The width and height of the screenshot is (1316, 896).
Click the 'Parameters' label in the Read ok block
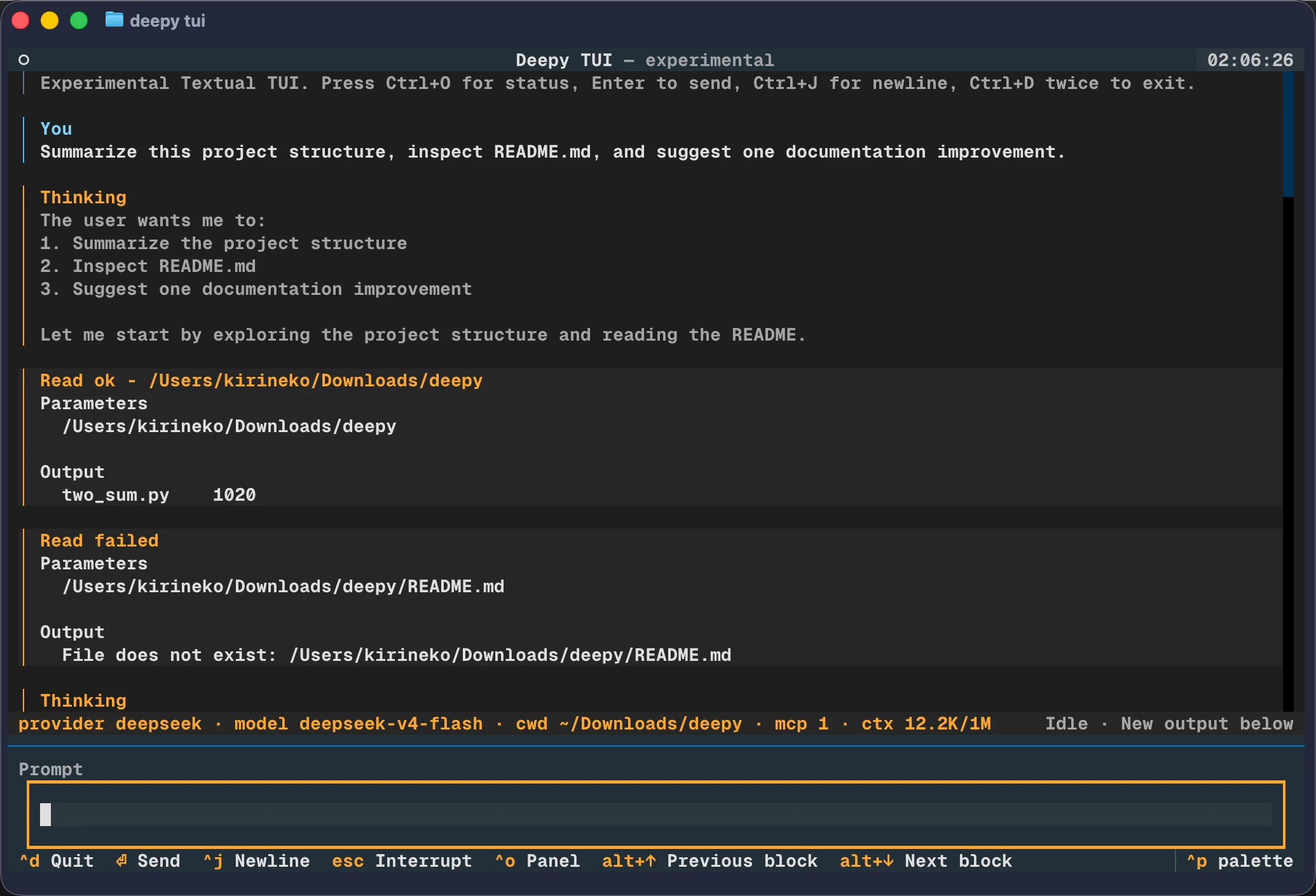tap(94, 404)
